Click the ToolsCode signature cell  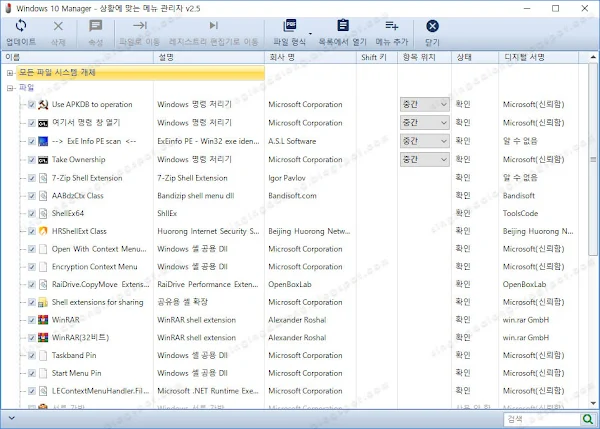click(x=520, y=214)
